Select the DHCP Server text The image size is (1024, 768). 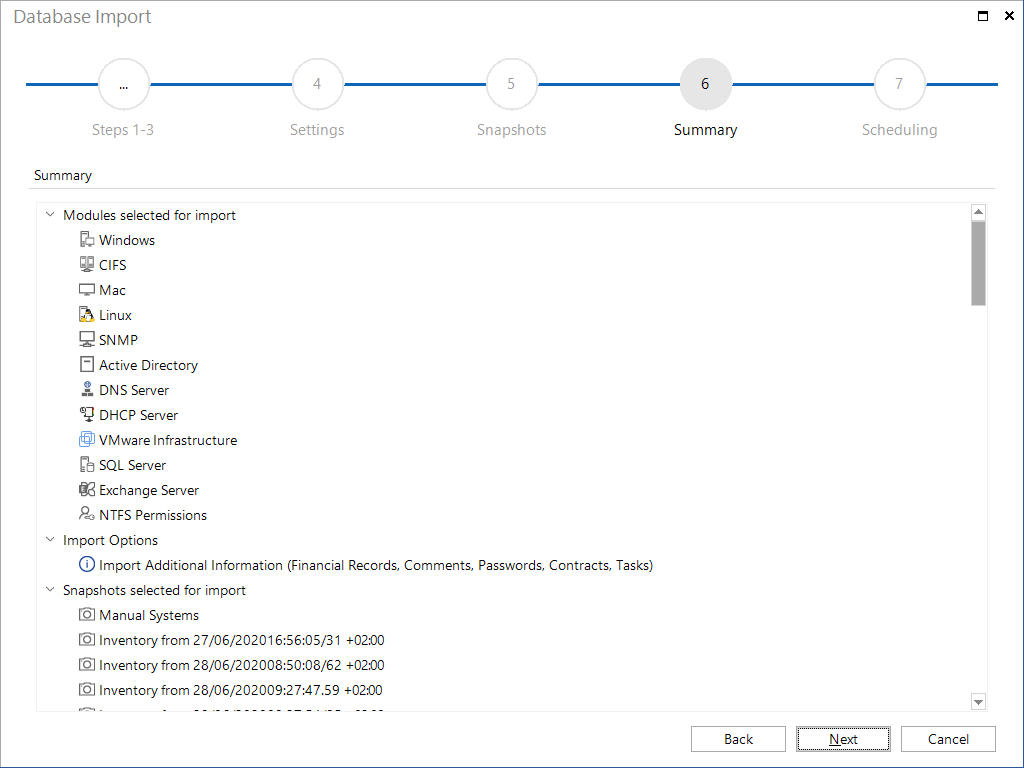(138, 415)
